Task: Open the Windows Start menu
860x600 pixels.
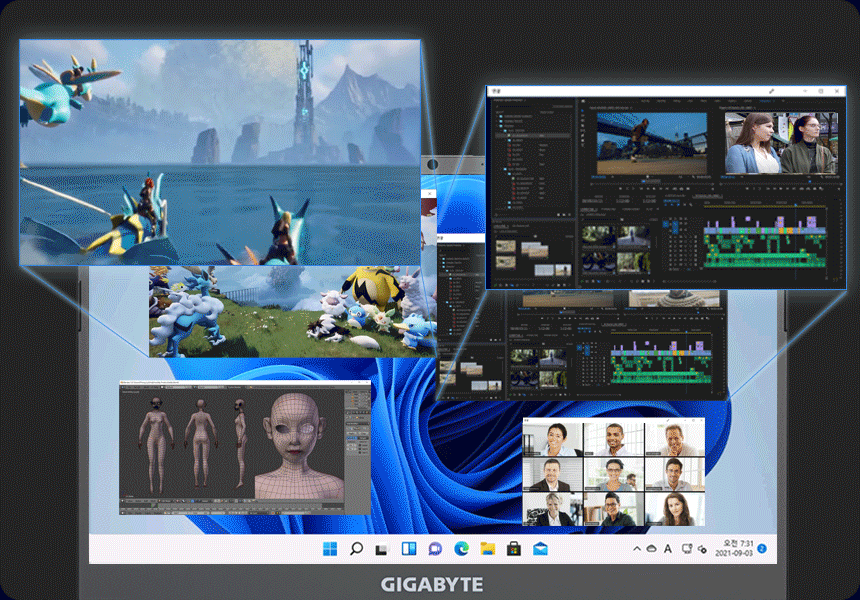Action: pyautogui.click(x=330, y=548)
